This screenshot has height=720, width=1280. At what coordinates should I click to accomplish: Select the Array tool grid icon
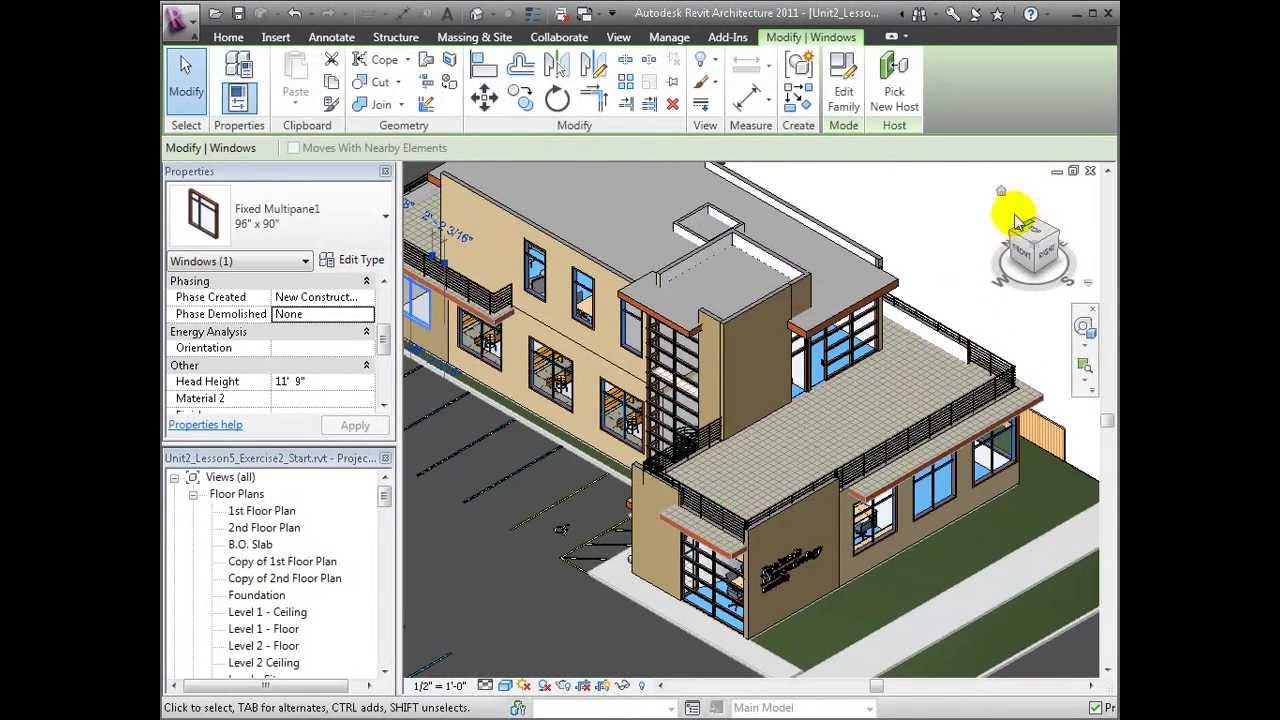(626, 82)
